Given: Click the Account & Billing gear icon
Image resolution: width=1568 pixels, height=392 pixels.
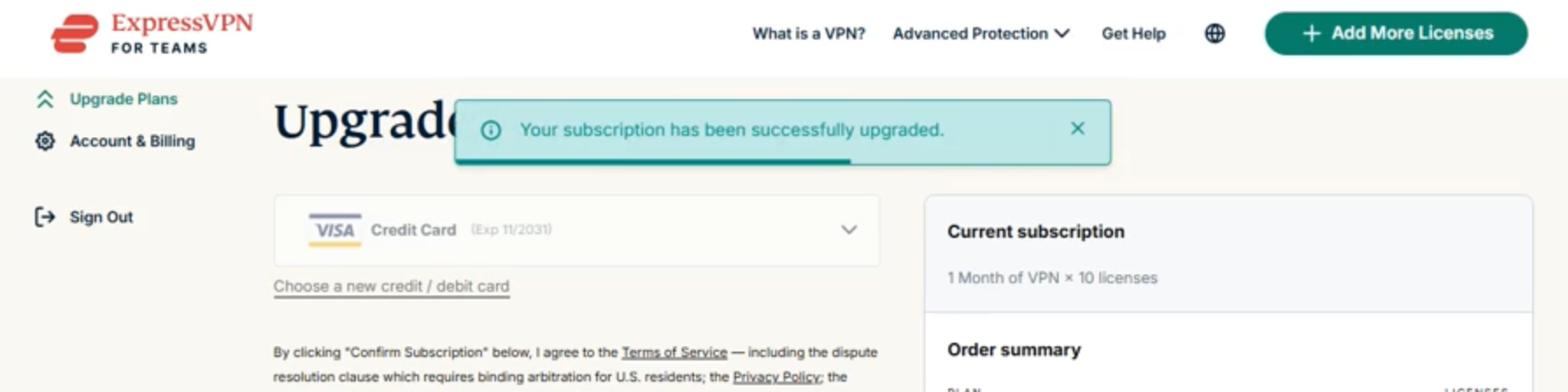Looking at the screenshot, I should [45, 141].
